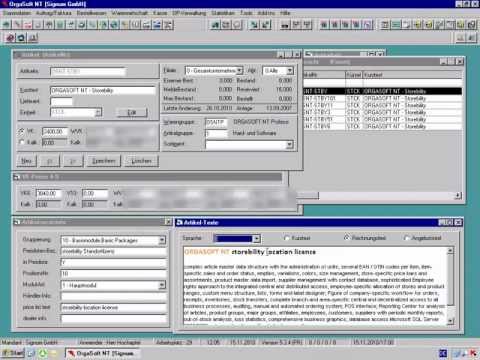Open the Stammdaten menu
480x360 pixels.
coord(17,13)
